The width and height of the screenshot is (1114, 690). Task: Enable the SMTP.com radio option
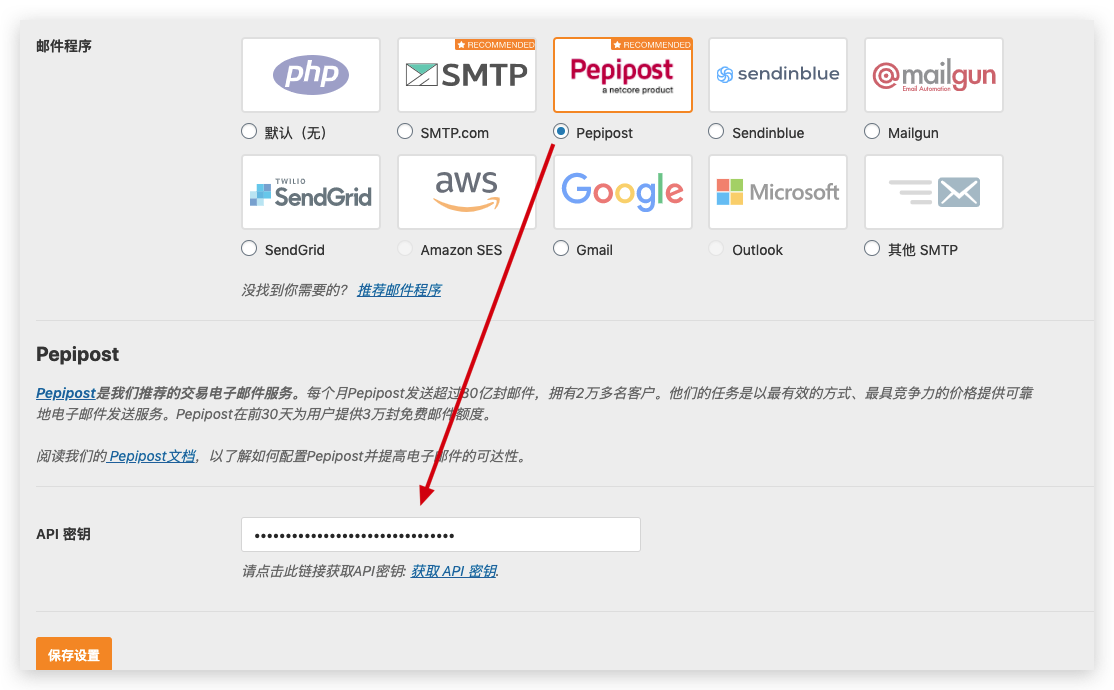(405, 132)
